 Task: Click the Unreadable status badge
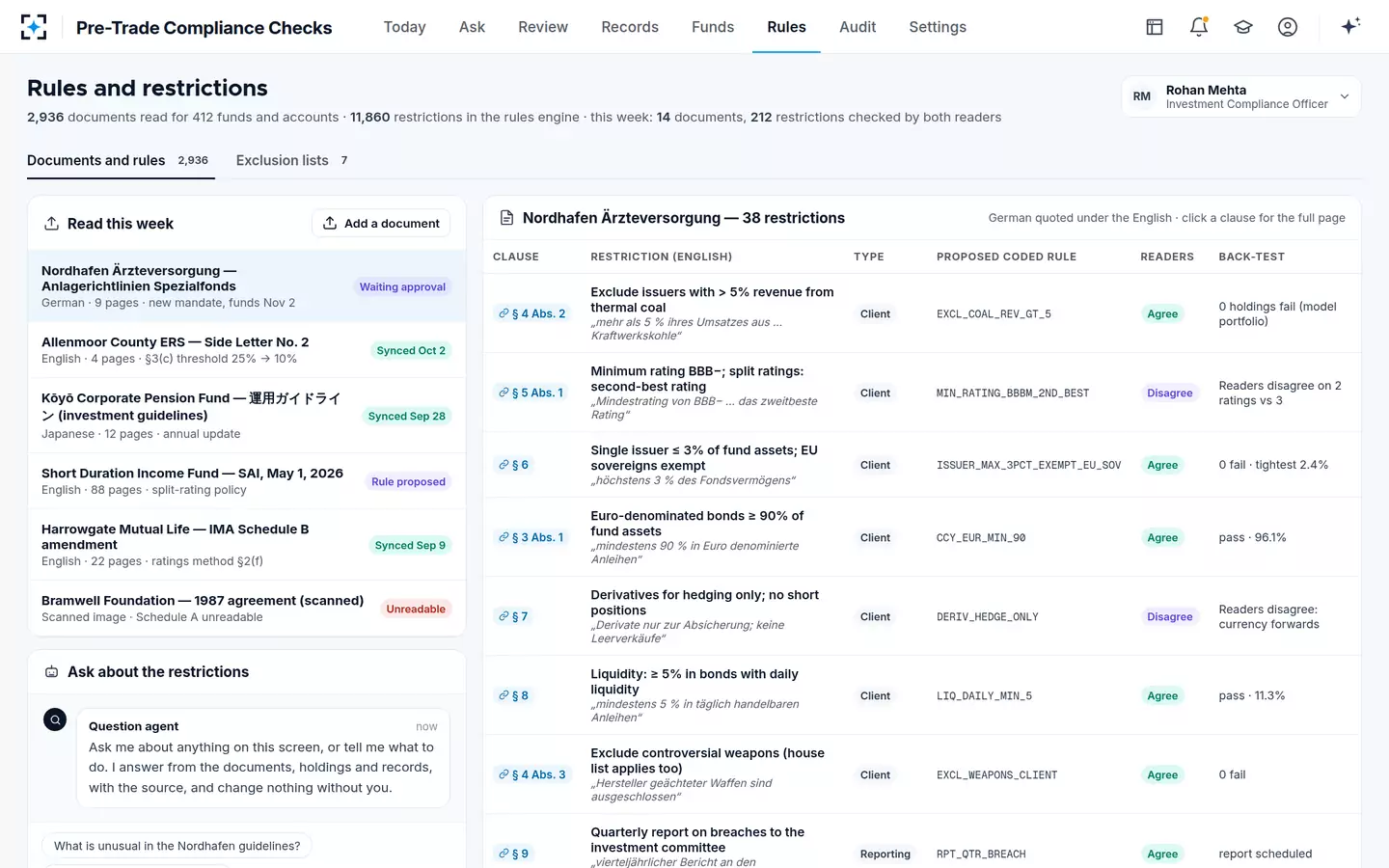coord(416,609)
